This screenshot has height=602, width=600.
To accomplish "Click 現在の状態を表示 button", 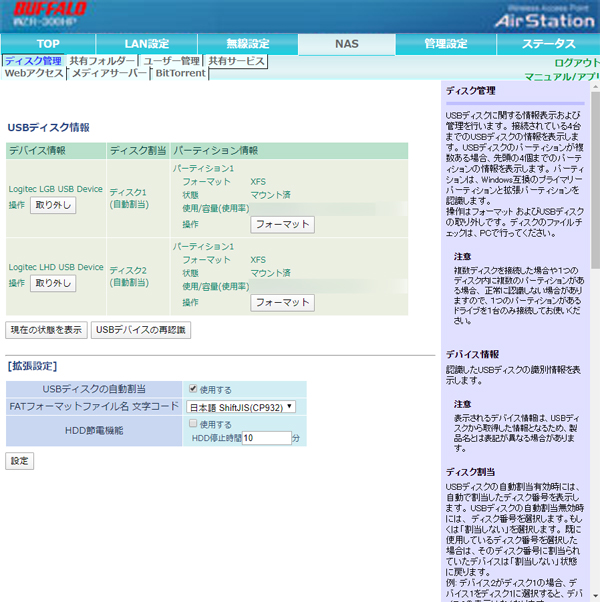I will (46, 330).
